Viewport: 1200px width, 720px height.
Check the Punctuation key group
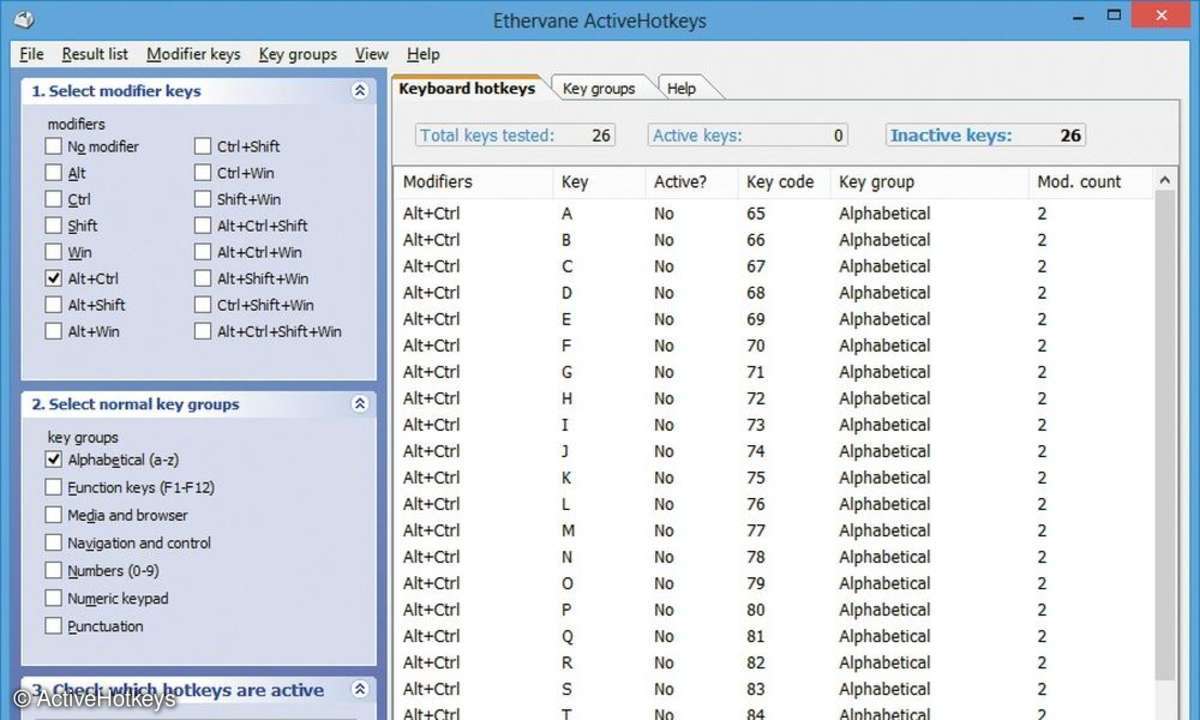click(x=54, y=626)
